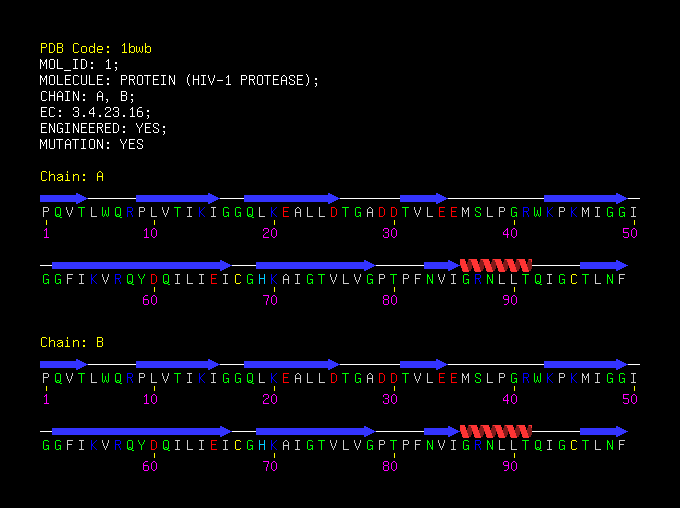
Task: Select the green S residue in Chain B
Action: coord(478,378)
